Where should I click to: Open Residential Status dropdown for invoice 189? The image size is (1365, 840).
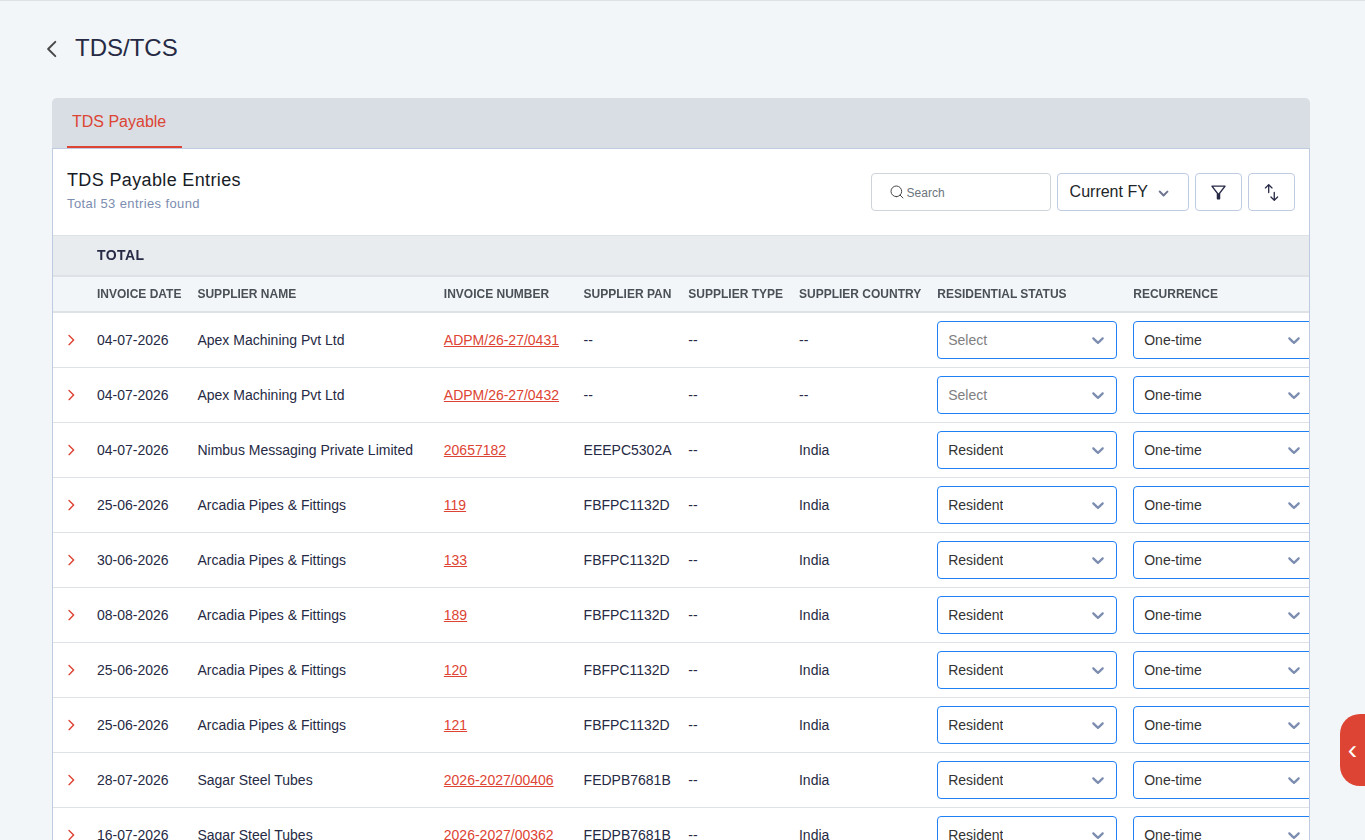click(1026, 615)
